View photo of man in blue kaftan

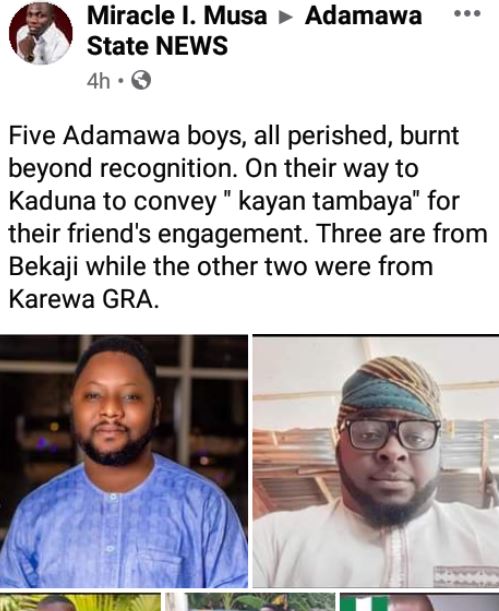[x=123, y=461]
